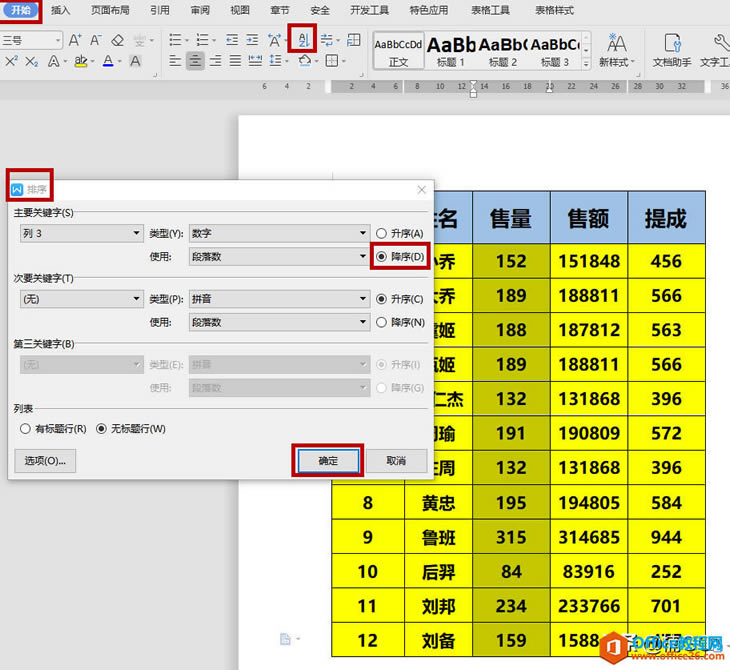The height and width of the screenshot is (670, 730).
Task: Align text left
Action: point(175,61)
